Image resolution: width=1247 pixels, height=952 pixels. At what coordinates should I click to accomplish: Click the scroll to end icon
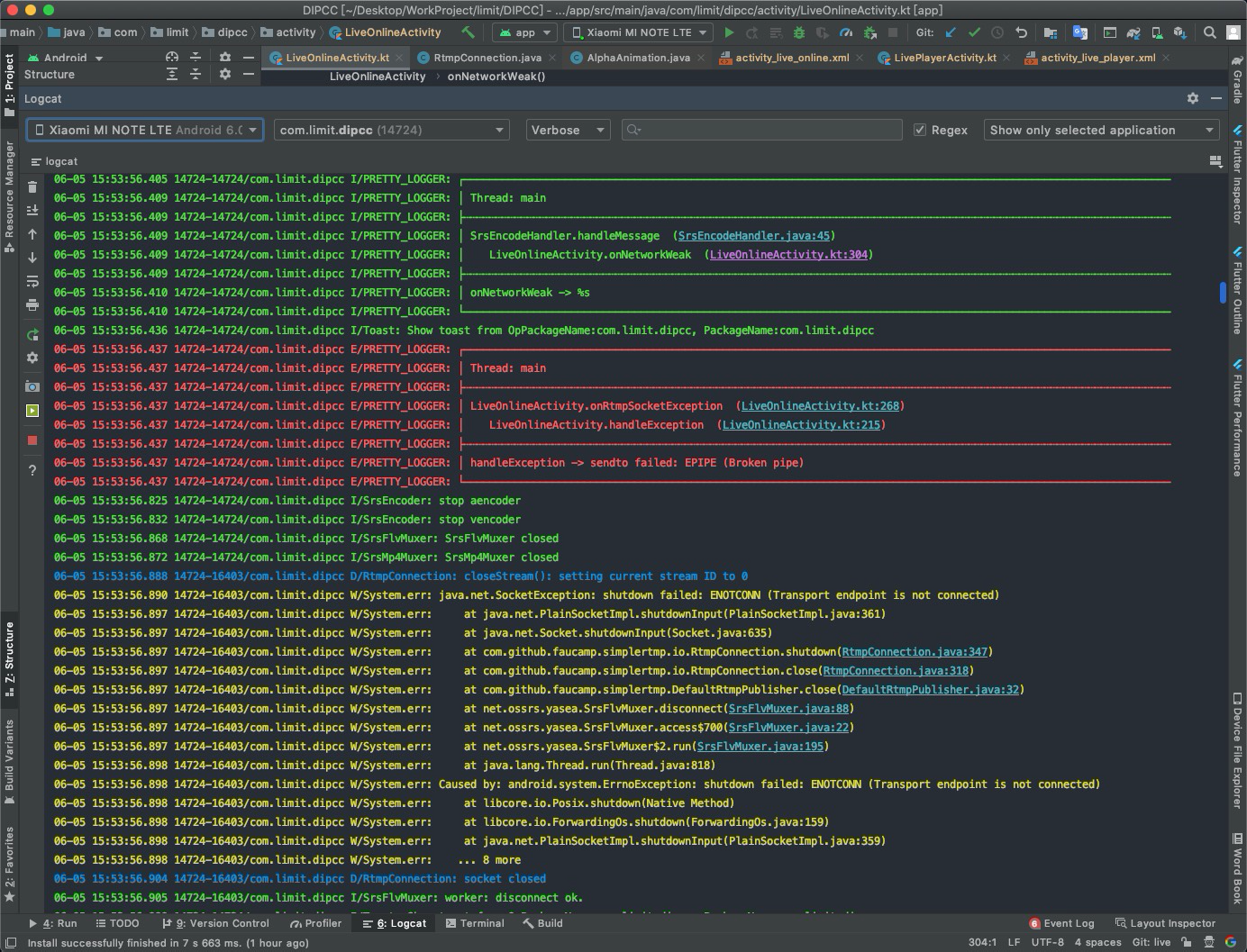coord(32,211)
